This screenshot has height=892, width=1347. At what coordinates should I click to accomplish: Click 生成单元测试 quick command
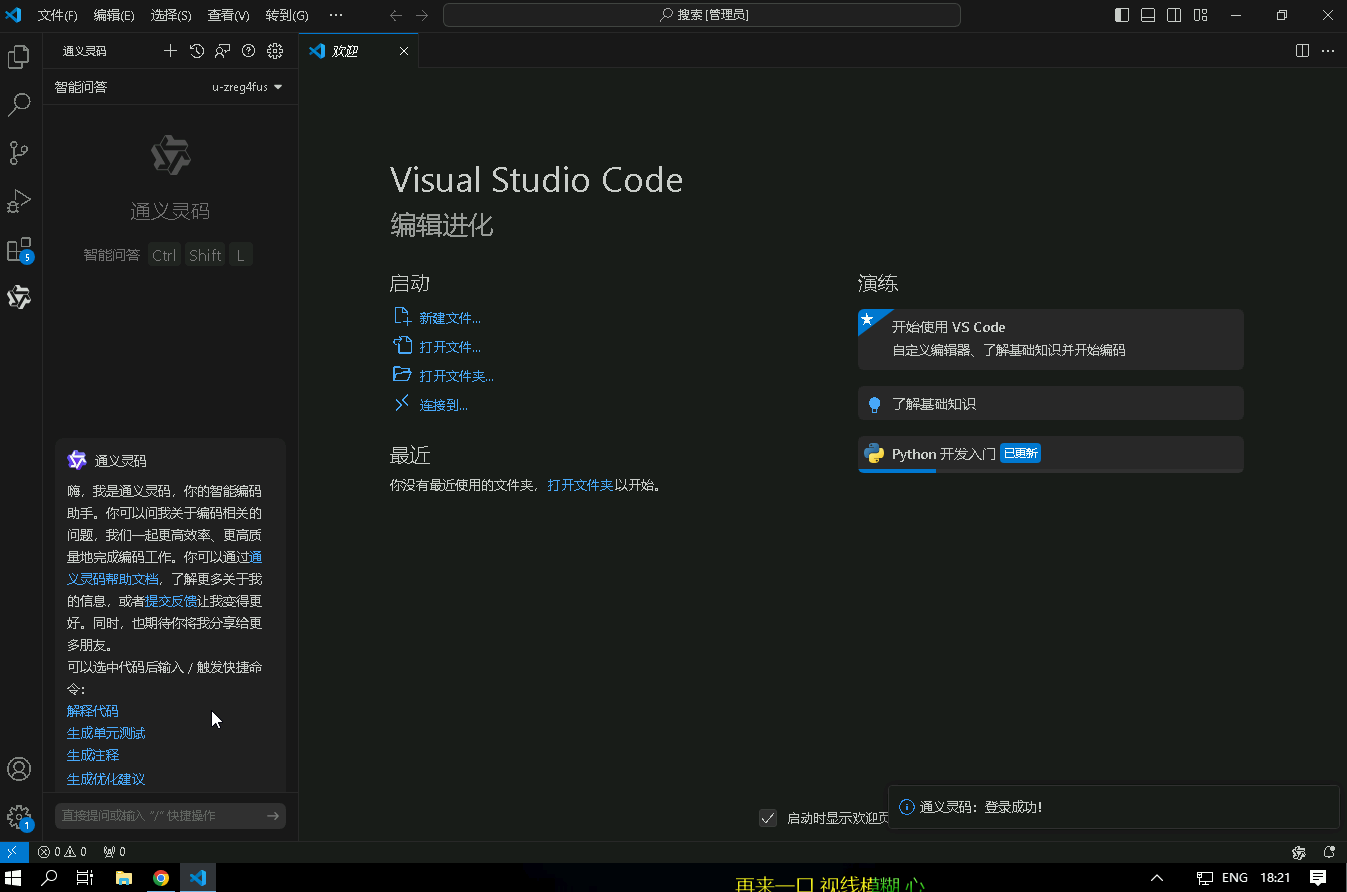click(106, 733)
